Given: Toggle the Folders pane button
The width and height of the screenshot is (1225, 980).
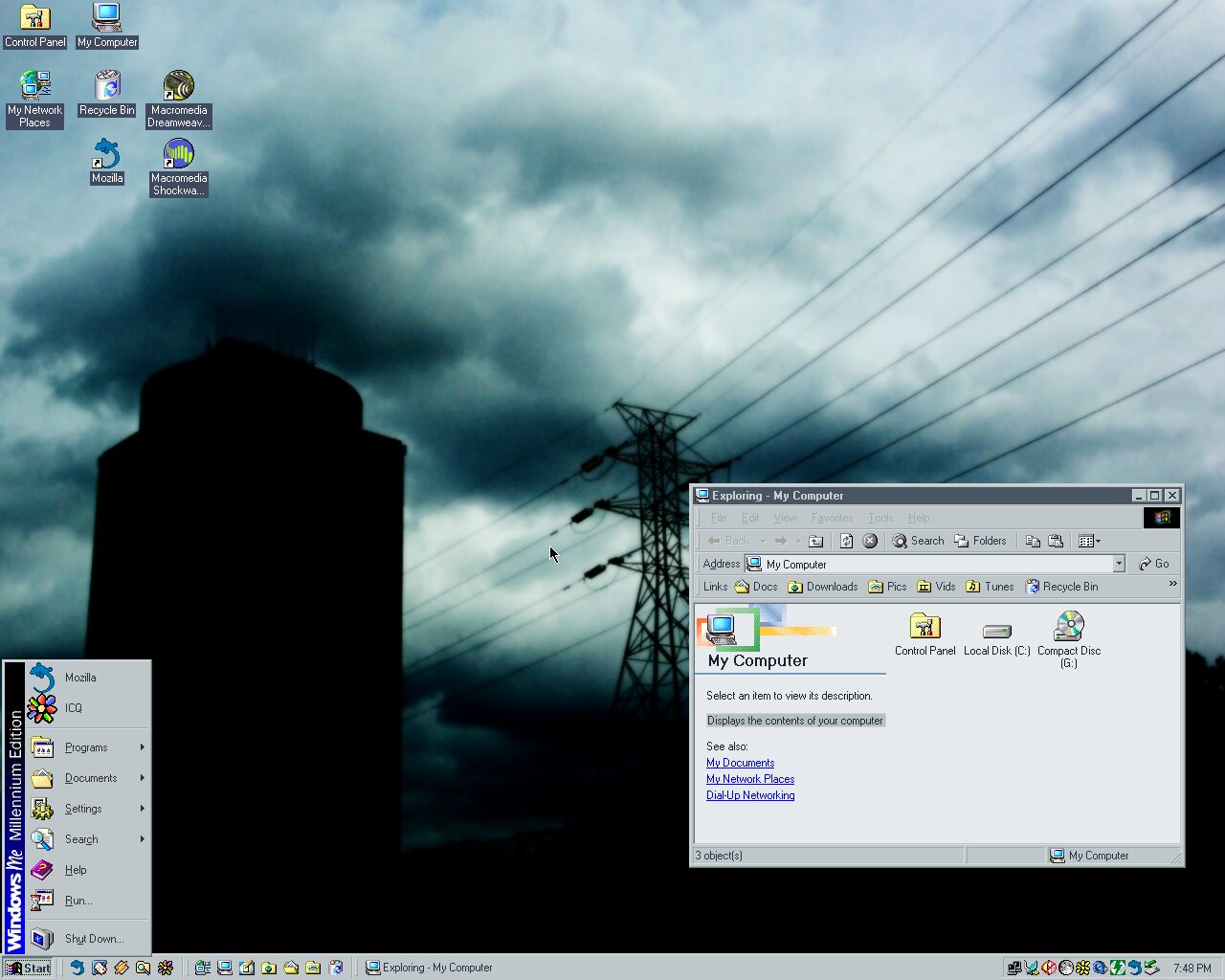Looking at the screenshot, I should [x=980, y=541].
